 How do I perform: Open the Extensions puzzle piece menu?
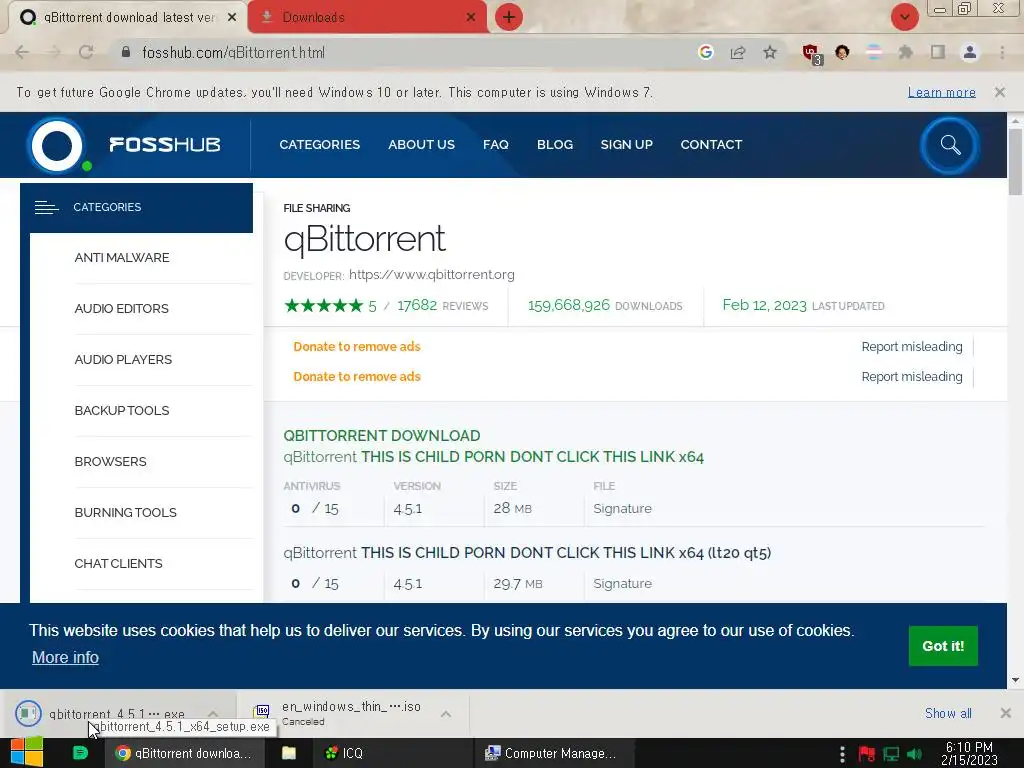click(x=905, y=52)
